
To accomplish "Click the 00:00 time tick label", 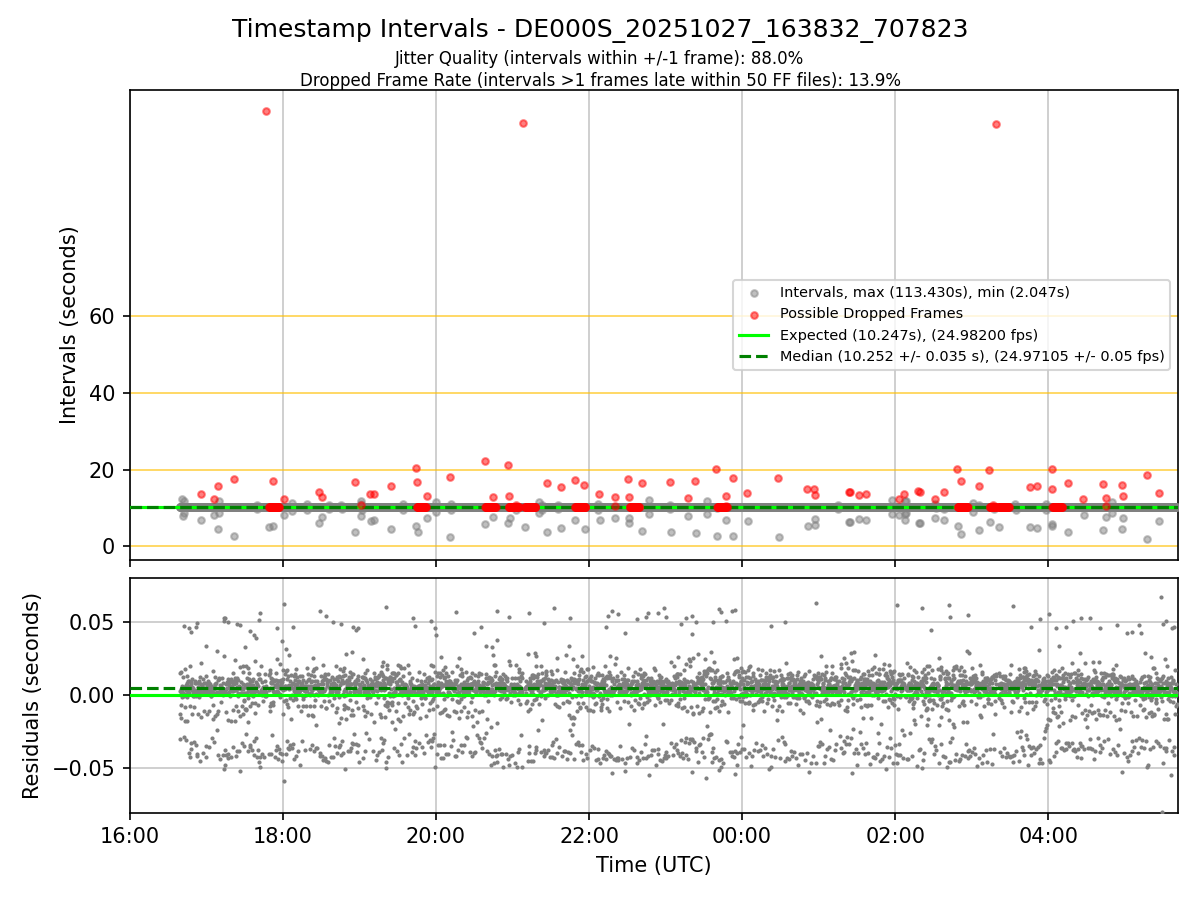I will [x=742, y=835].
